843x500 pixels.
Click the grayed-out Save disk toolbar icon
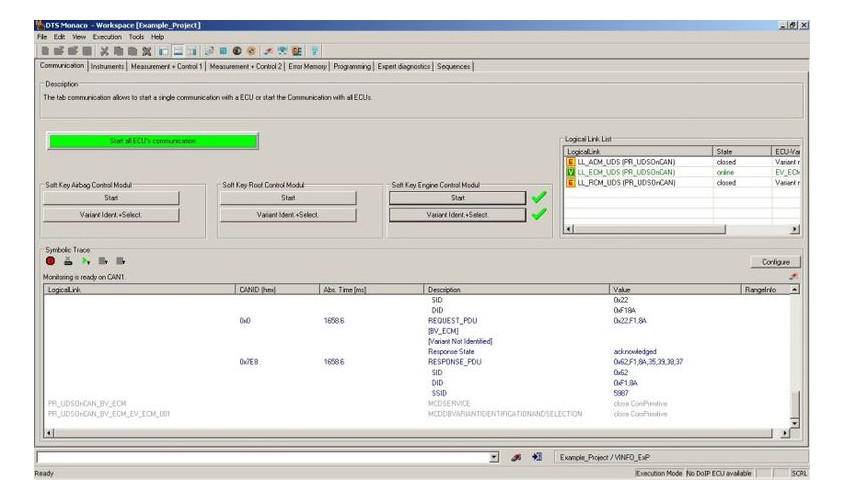[x=87, y=51]
